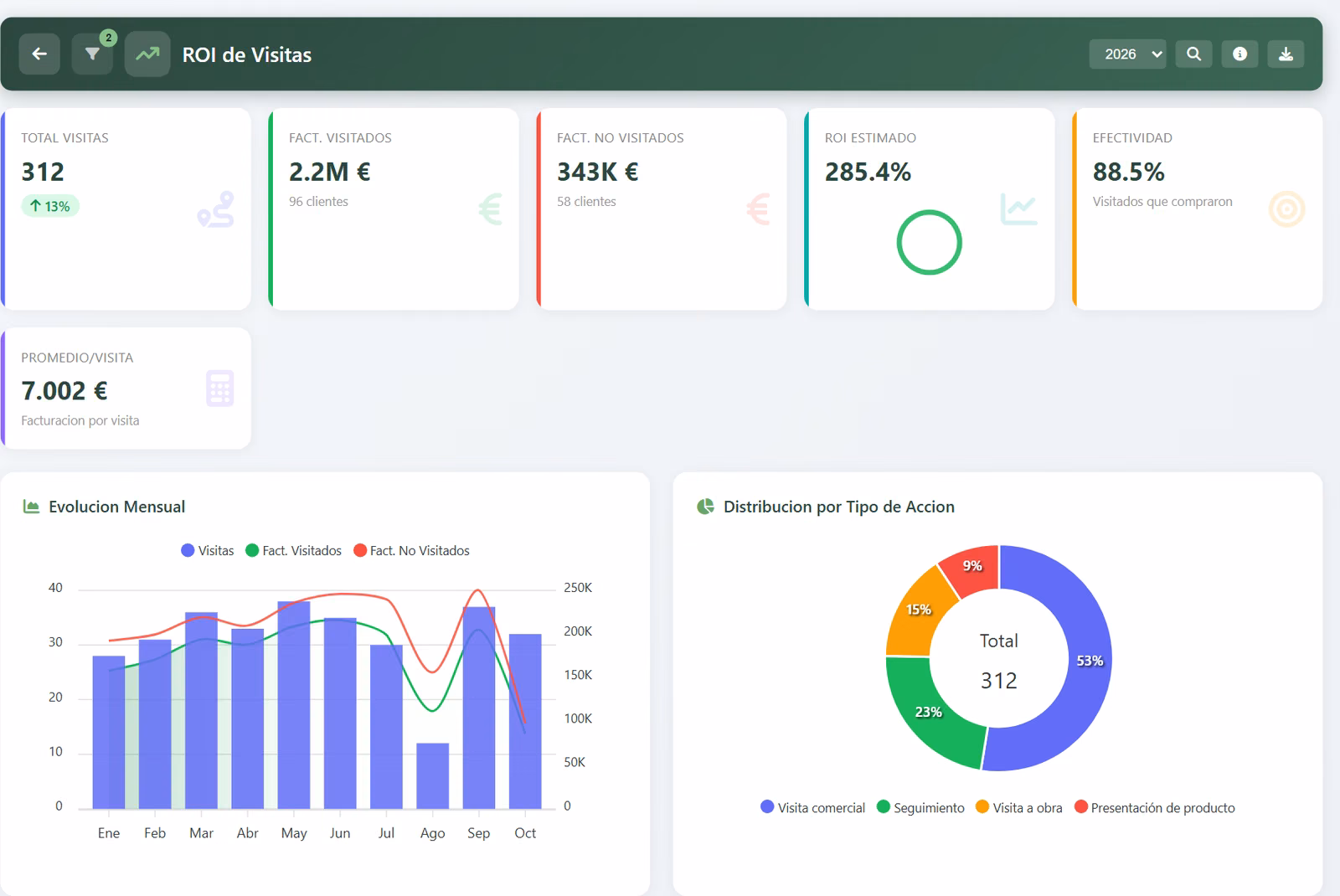
Task: Click the calculator icon in Promedio/Visita card
Action: [220, 389]
